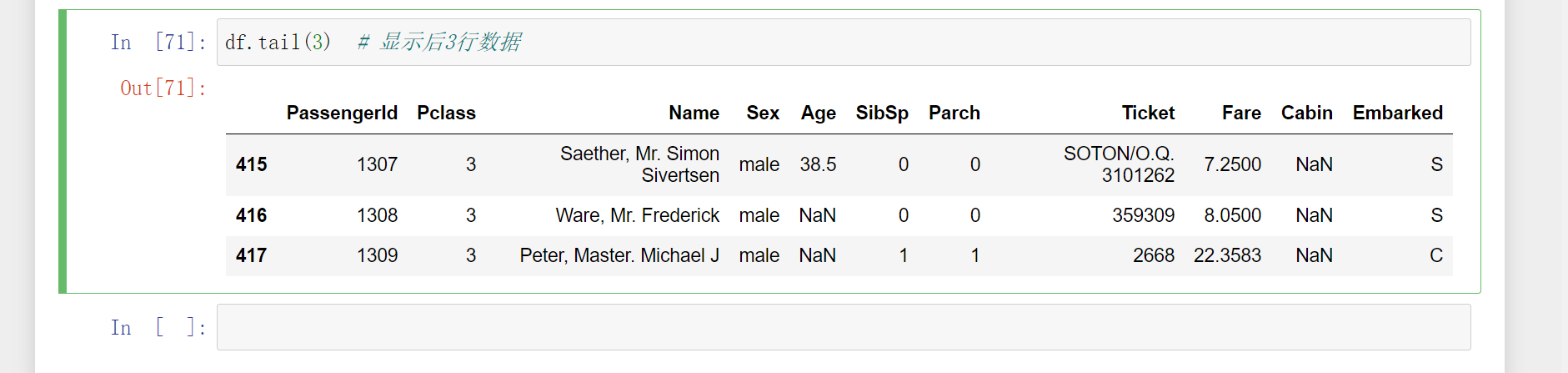Select the SibSp column header
The image size is (1568, 373).
pos(882,113)
